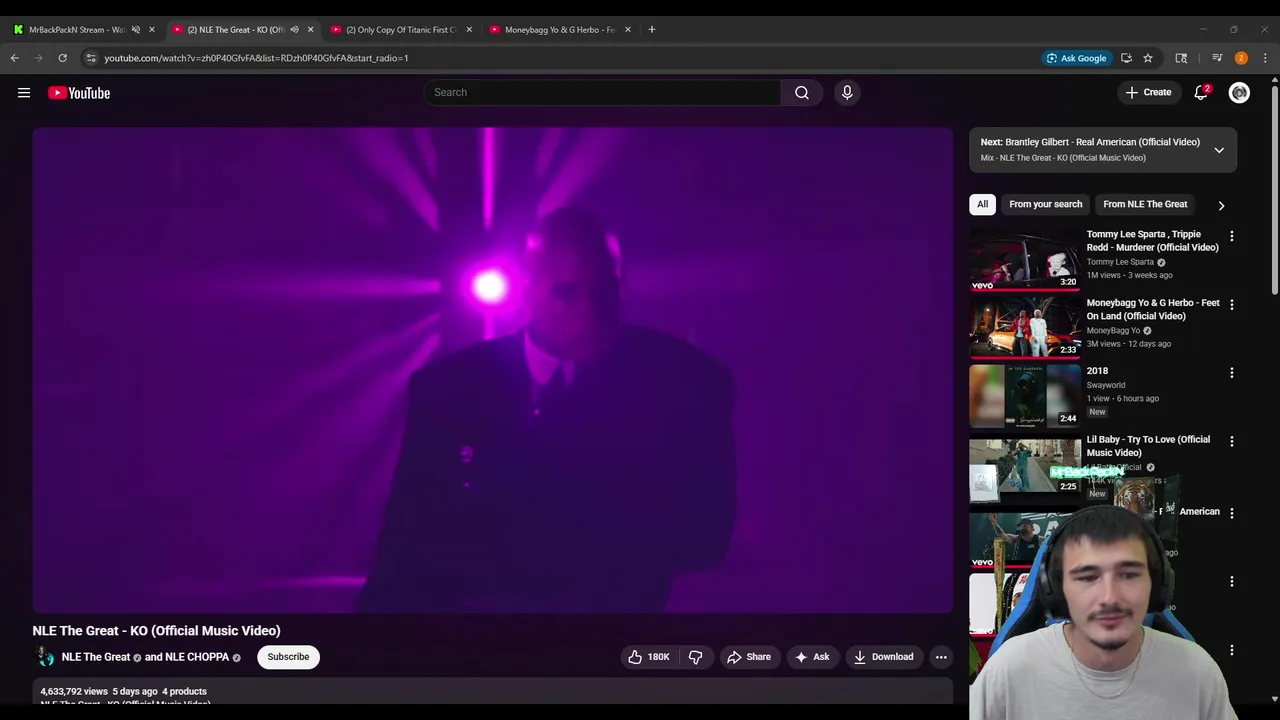
Task: Subscribe to NLE The Great channel
Action: coord(288,657)
